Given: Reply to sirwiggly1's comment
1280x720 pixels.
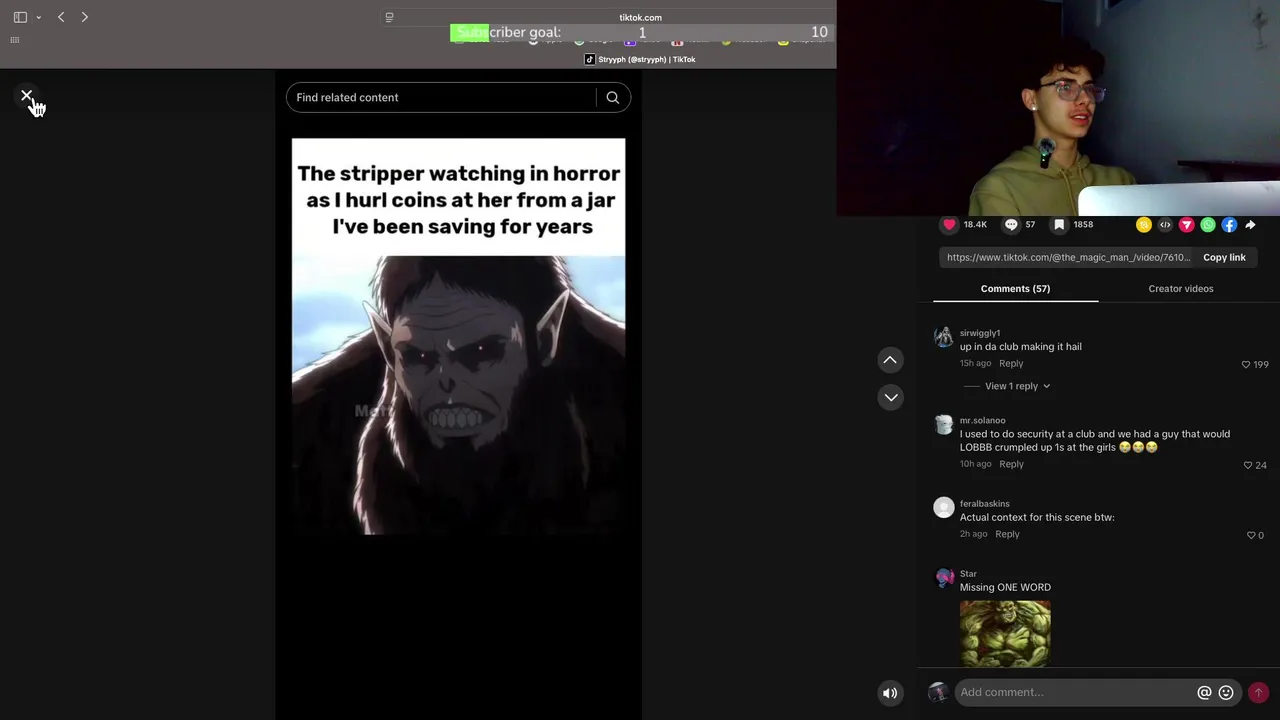Looking at the screenshot, I should pos(1011,363).
